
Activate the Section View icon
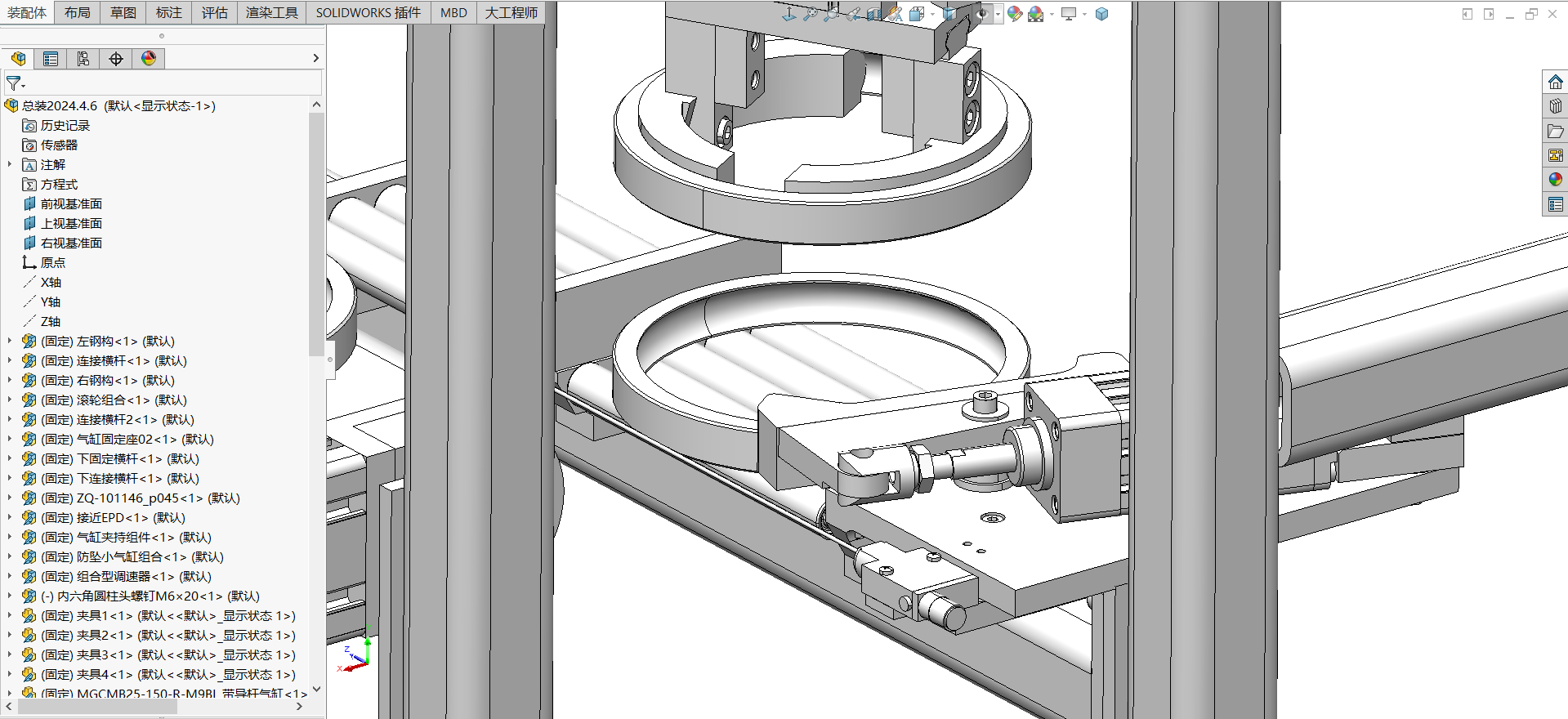pyautogui.click(x=873, y=14)
